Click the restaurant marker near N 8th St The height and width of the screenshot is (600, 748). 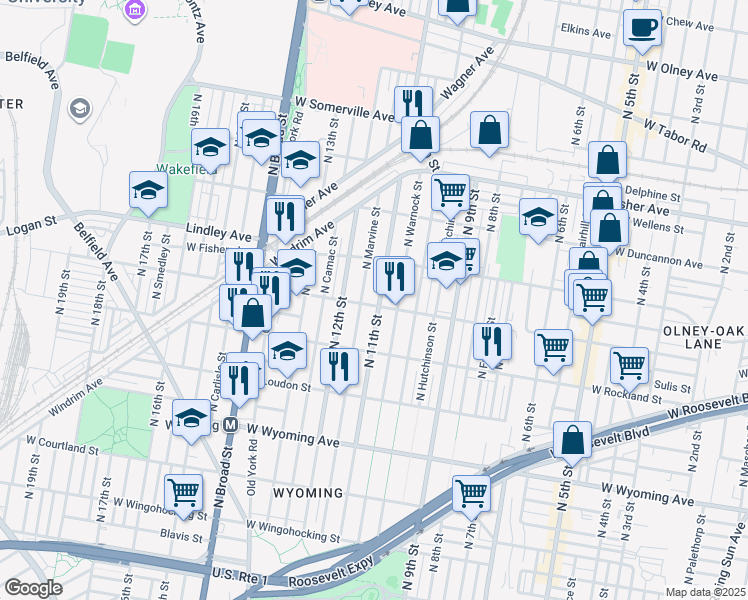[492, 341]
